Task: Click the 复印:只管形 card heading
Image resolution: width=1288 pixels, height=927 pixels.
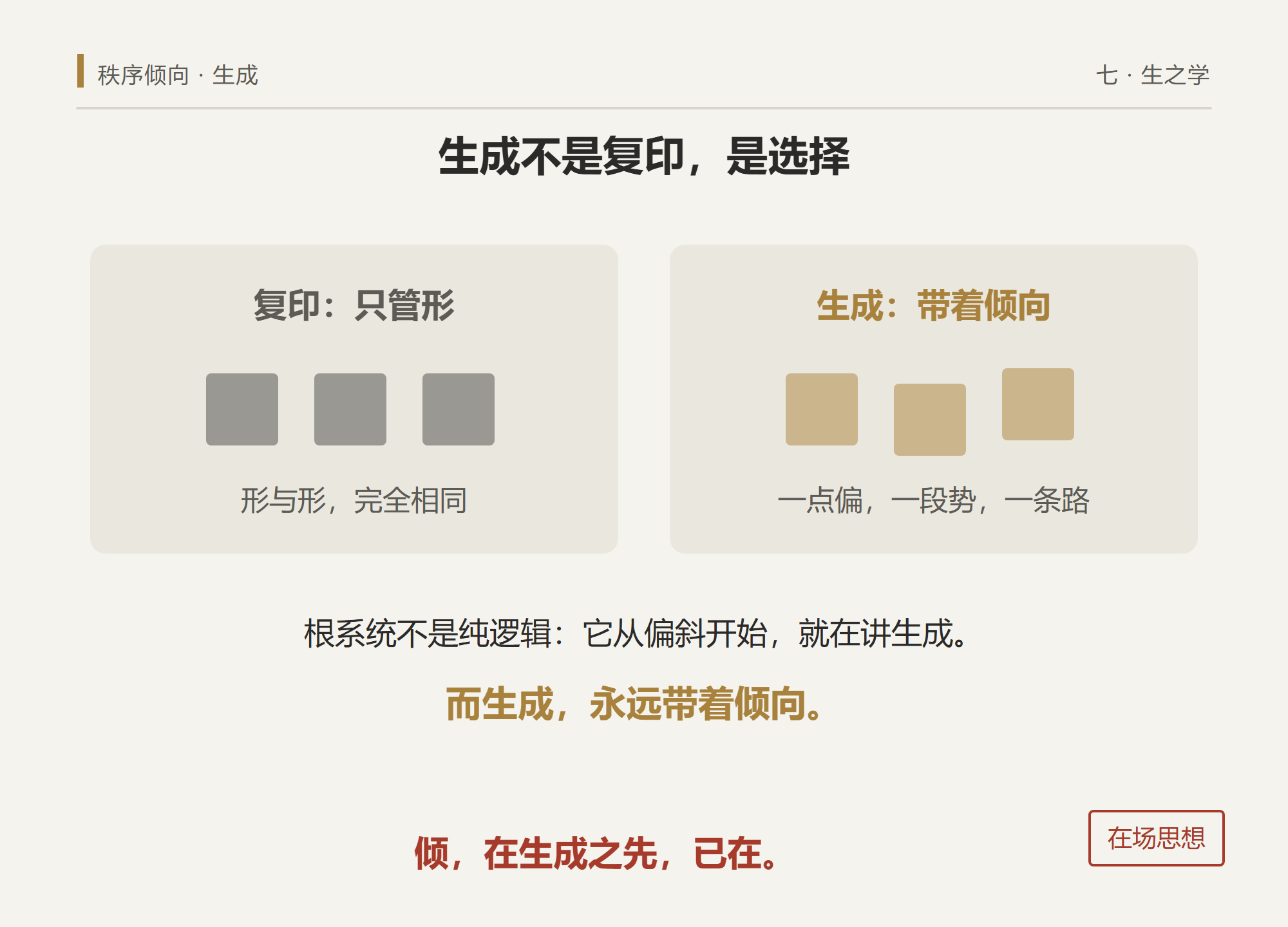Action: [x=354, y=305]
